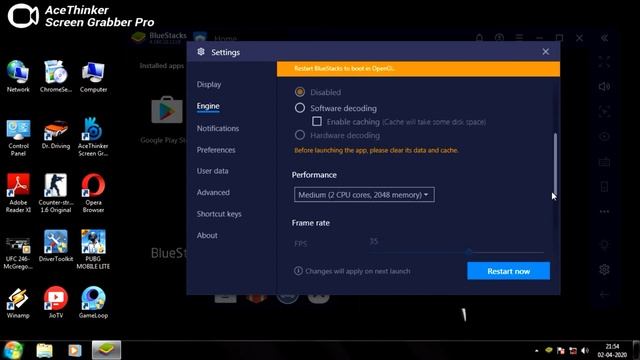The image size is (640, 360).
Task: Click the Settings panel scrollbar
Action: pos(555,163)
